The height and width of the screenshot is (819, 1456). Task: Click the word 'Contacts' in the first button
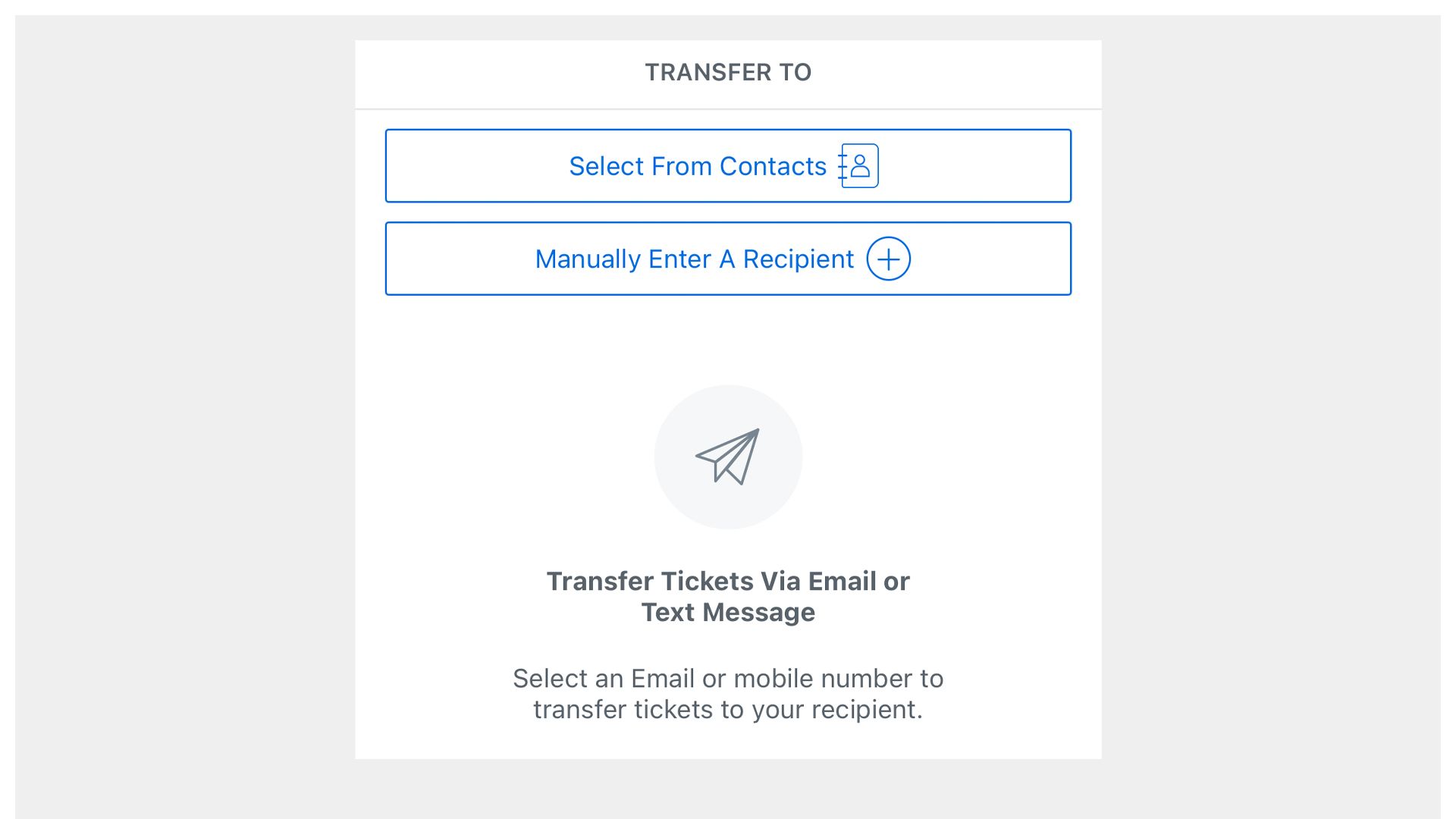[x=773, y=166]
